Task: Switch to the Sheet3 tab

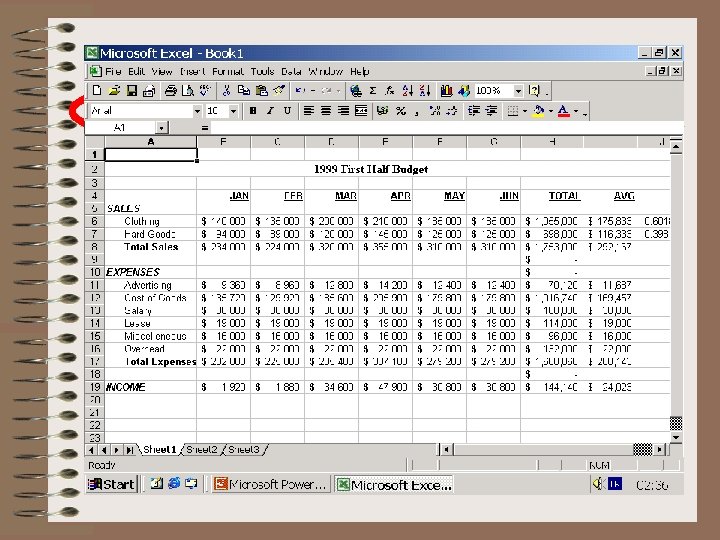Action: tap(243, 450)
